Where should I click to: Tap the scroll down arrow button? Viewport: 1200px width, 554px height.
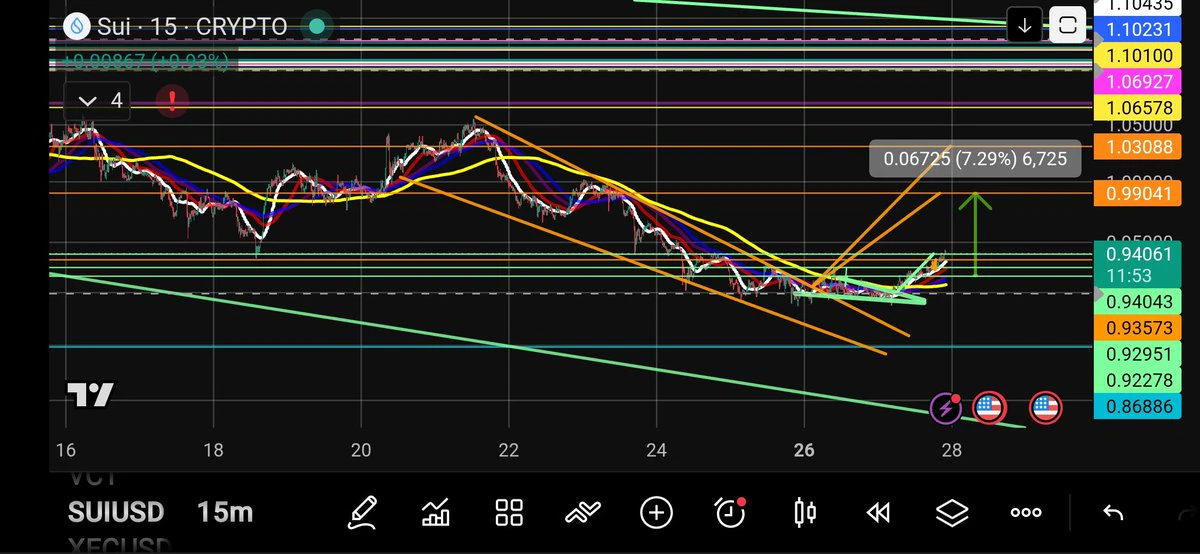1024,26
